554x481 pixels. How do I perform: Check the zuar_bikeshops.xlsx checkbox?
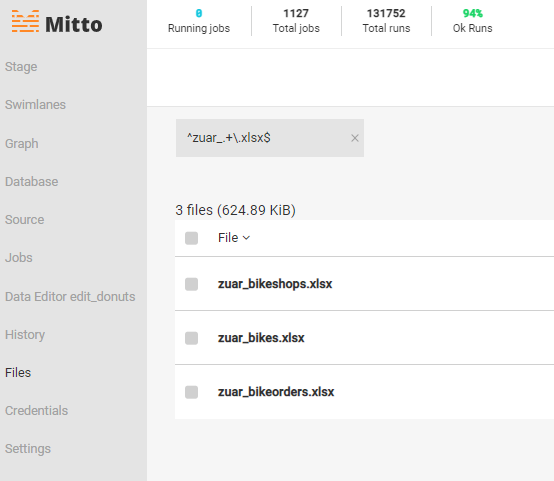191,284
